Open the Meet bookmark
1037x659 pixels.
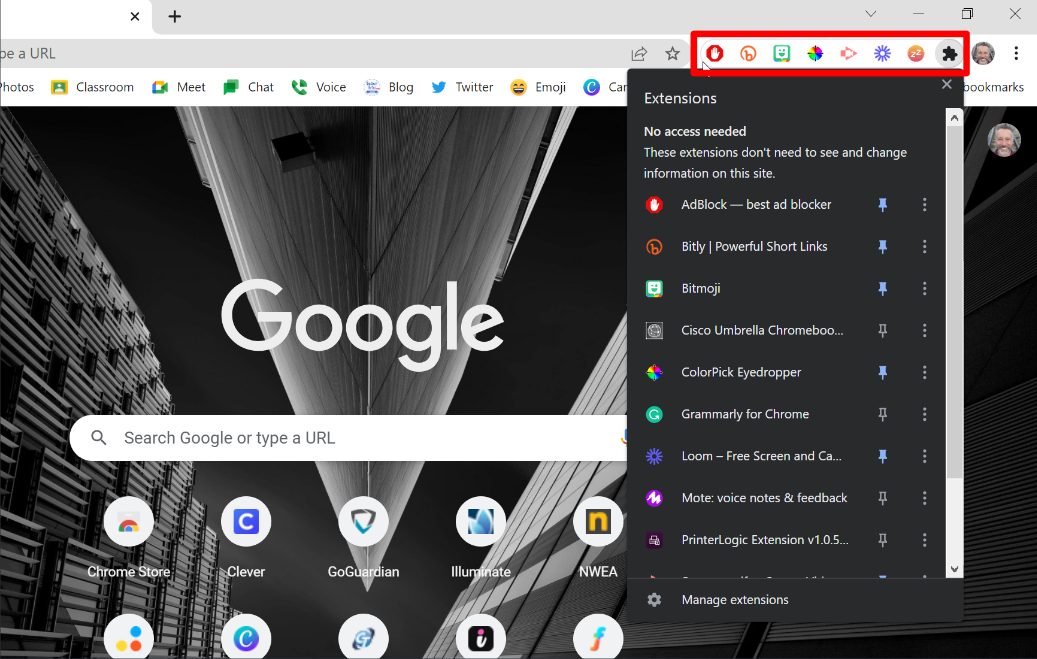[x=179, y=87]
